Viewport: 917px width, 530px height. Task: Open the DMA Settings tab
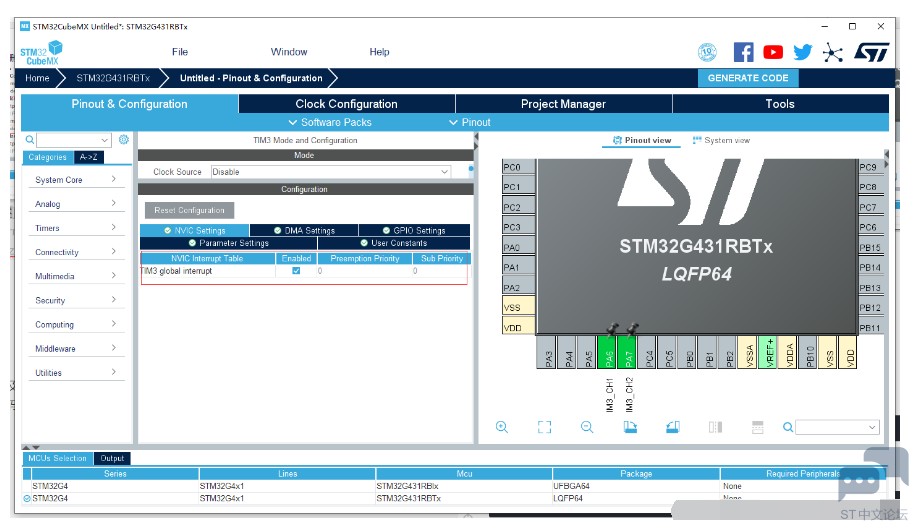coord(304,230)
